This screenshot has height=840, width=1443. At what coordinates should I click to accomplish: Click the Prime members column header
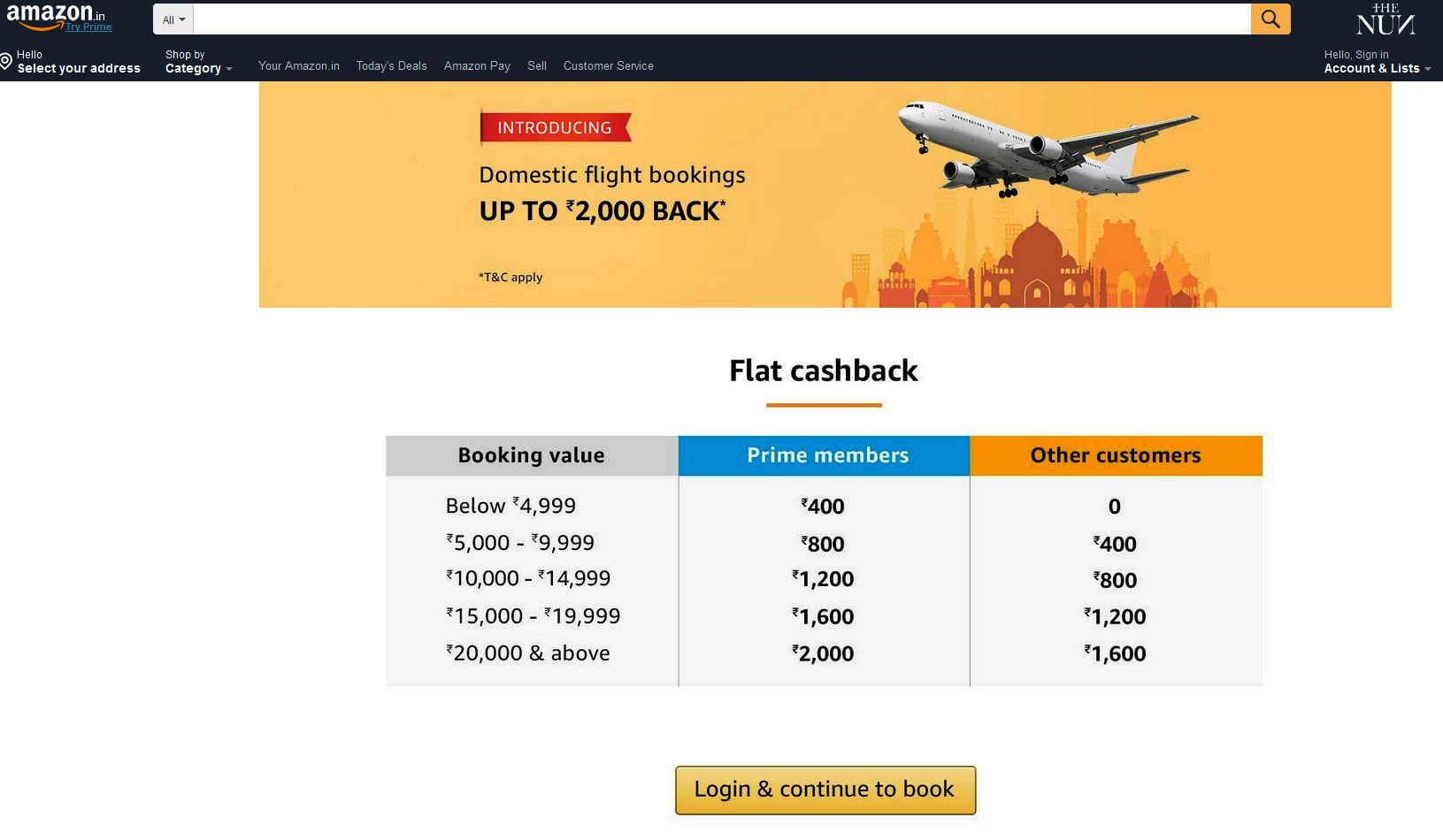click(x=825, y=455)
